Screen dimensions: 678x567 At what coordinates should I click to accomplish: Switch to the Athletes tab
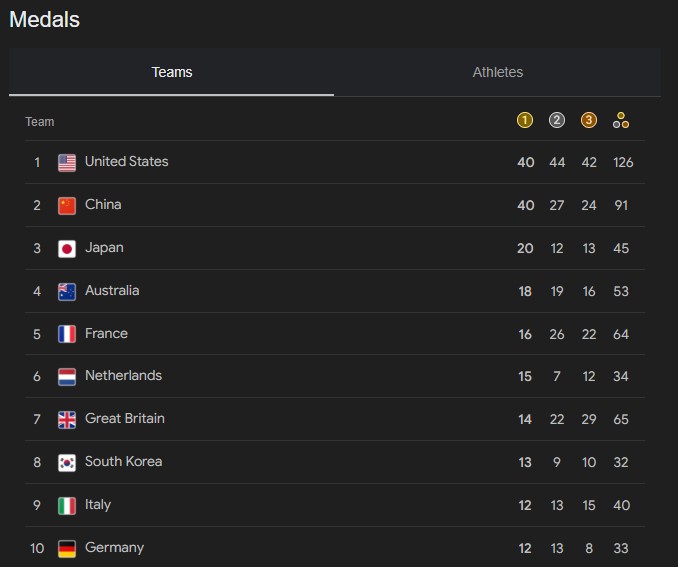[x=497, y=72]
